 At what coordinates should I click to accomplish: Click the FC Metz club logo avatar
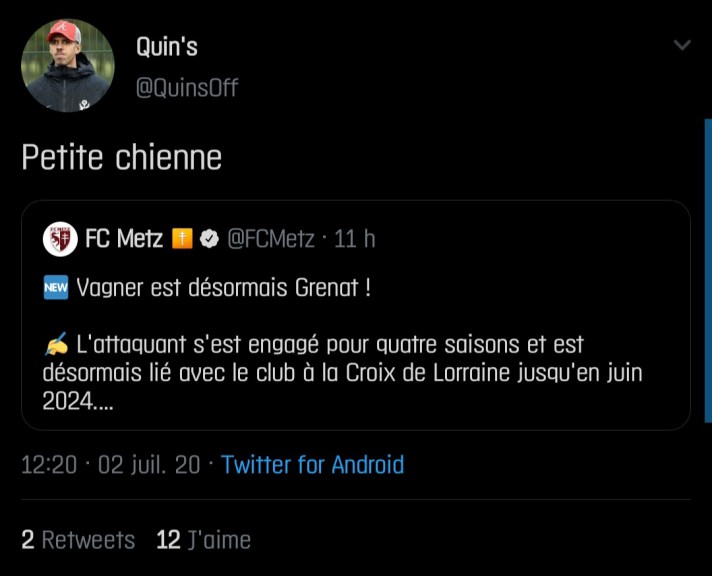61,239
